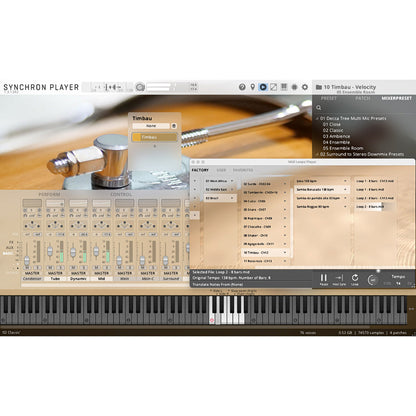Click arrow beside 10 Timbau - CH12 entry
The width and height of the screenshot is (416, 416).
[x=285, y=253]
